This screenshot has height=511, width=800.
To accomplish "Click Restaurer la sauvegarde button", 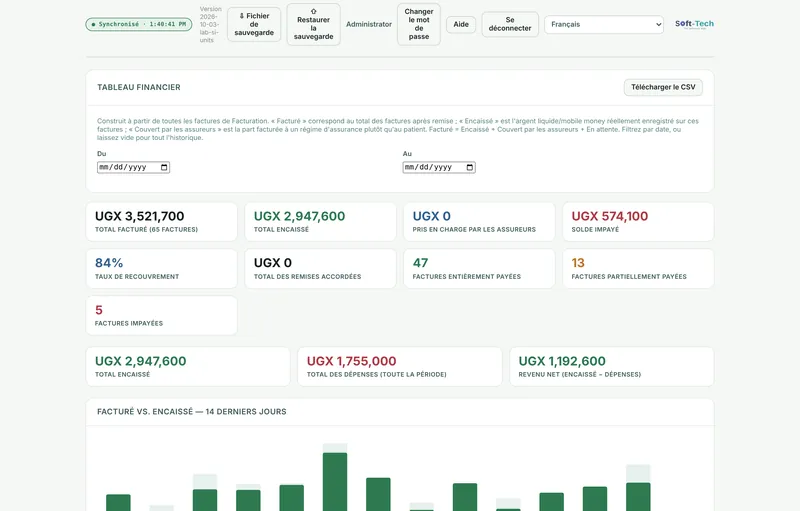I will click(313, 24).
